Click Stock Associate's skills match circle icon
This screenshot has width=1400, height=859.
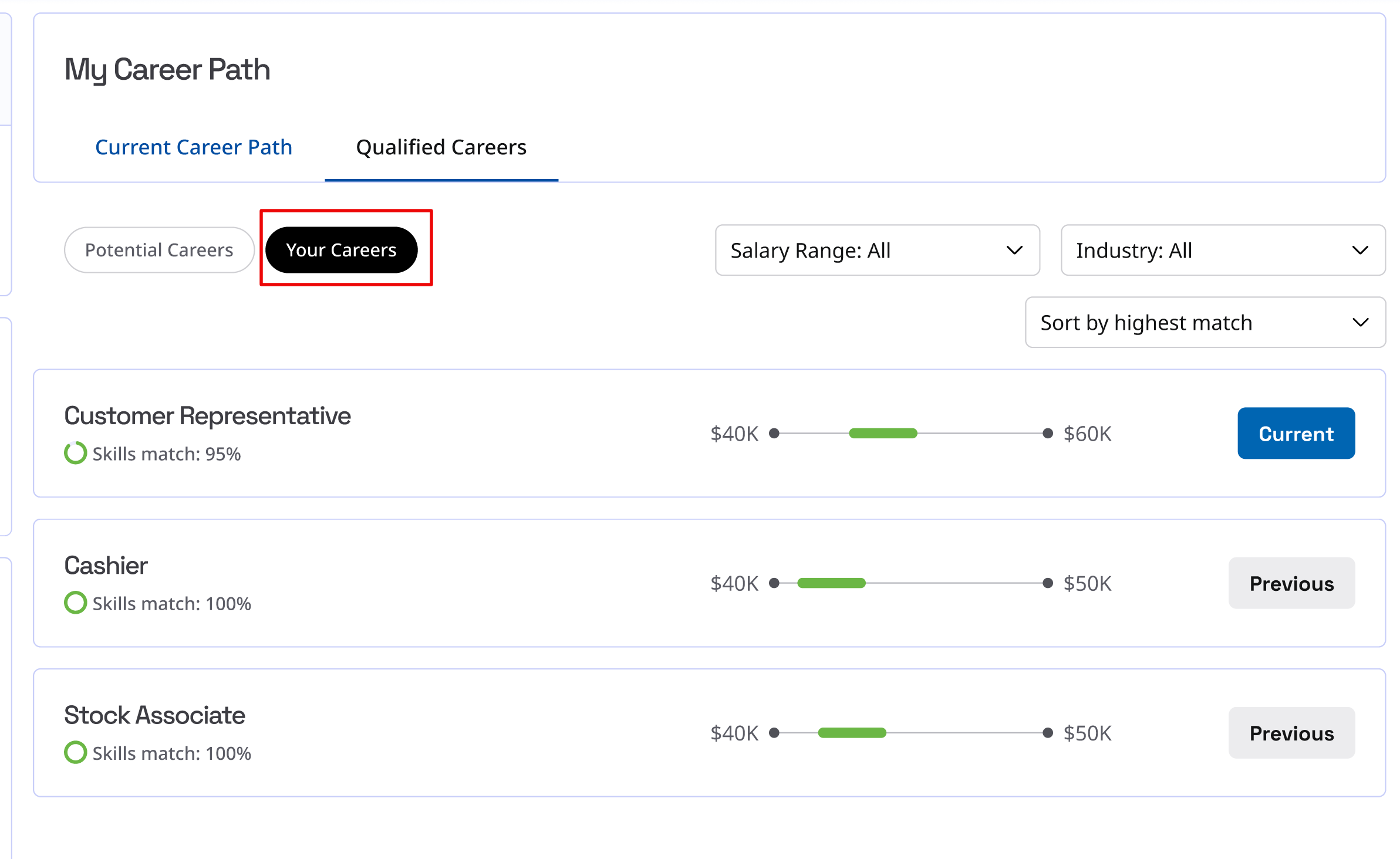click(75, 752)
